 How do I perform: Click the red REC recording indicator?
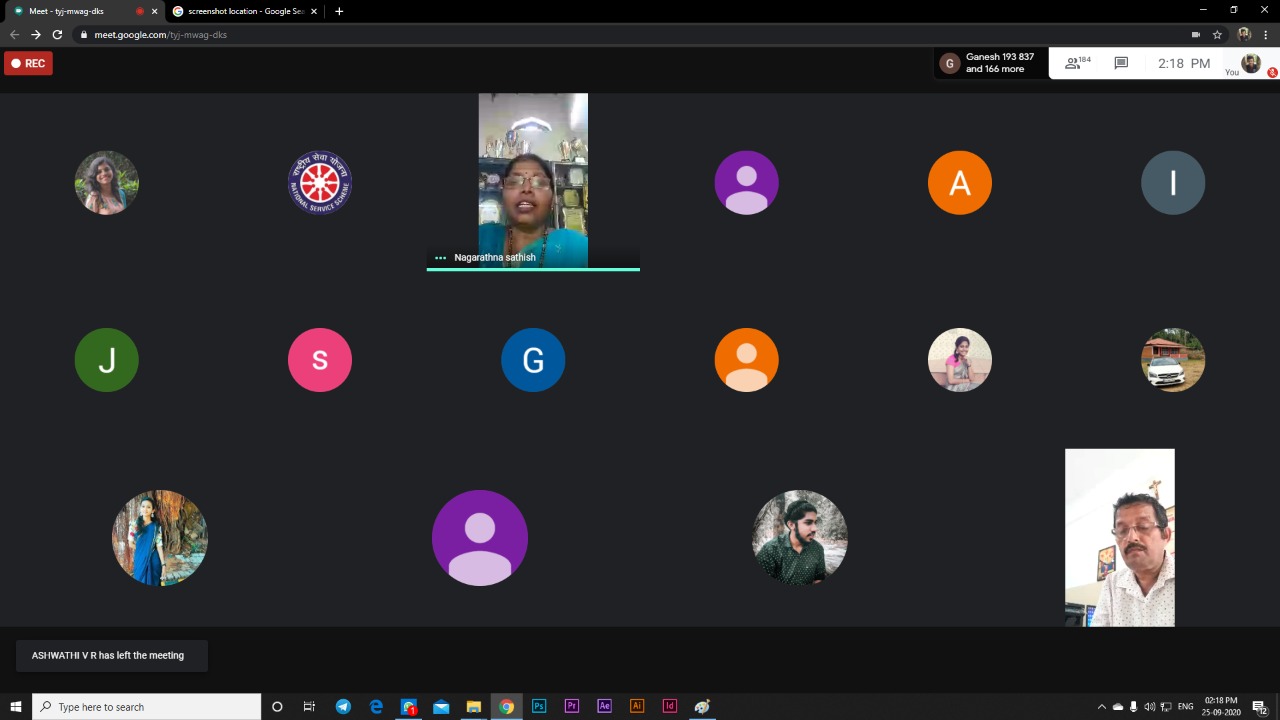click(x=28, y=63)
